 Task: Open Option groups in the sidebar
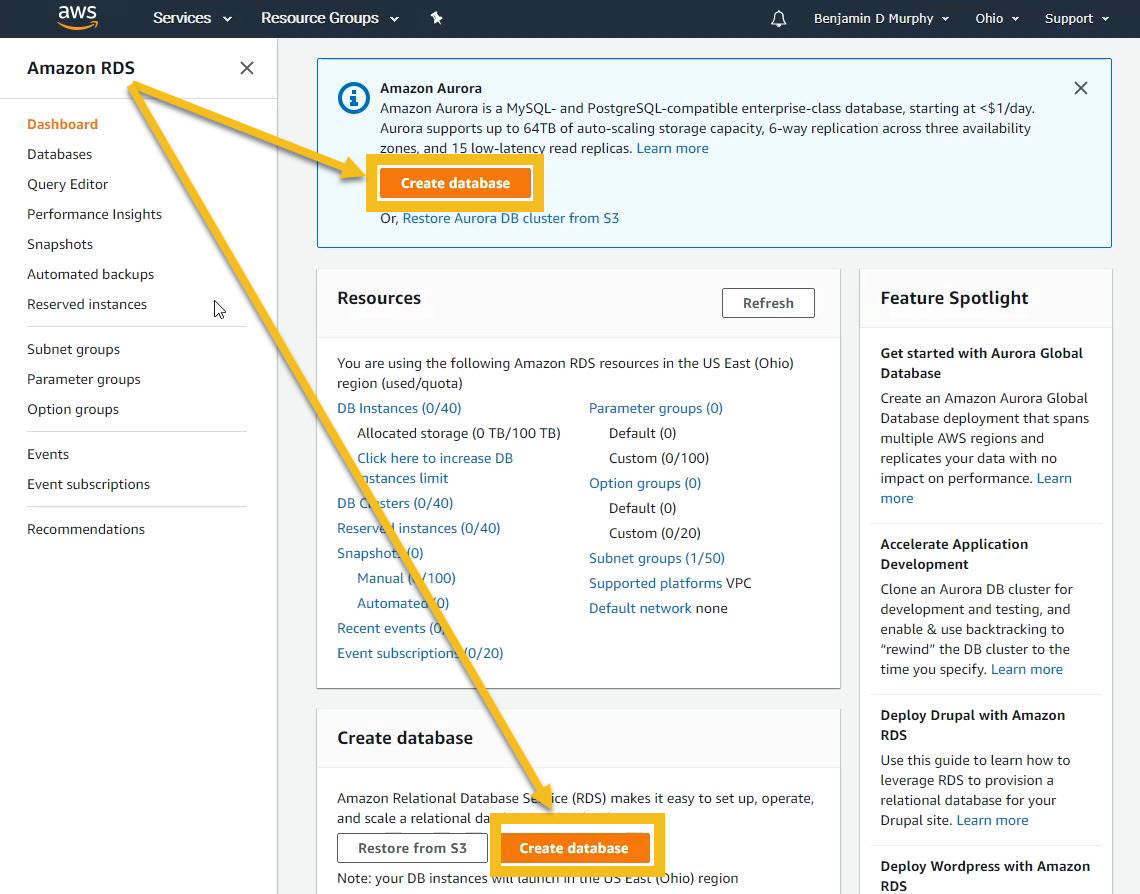[73, 409]
